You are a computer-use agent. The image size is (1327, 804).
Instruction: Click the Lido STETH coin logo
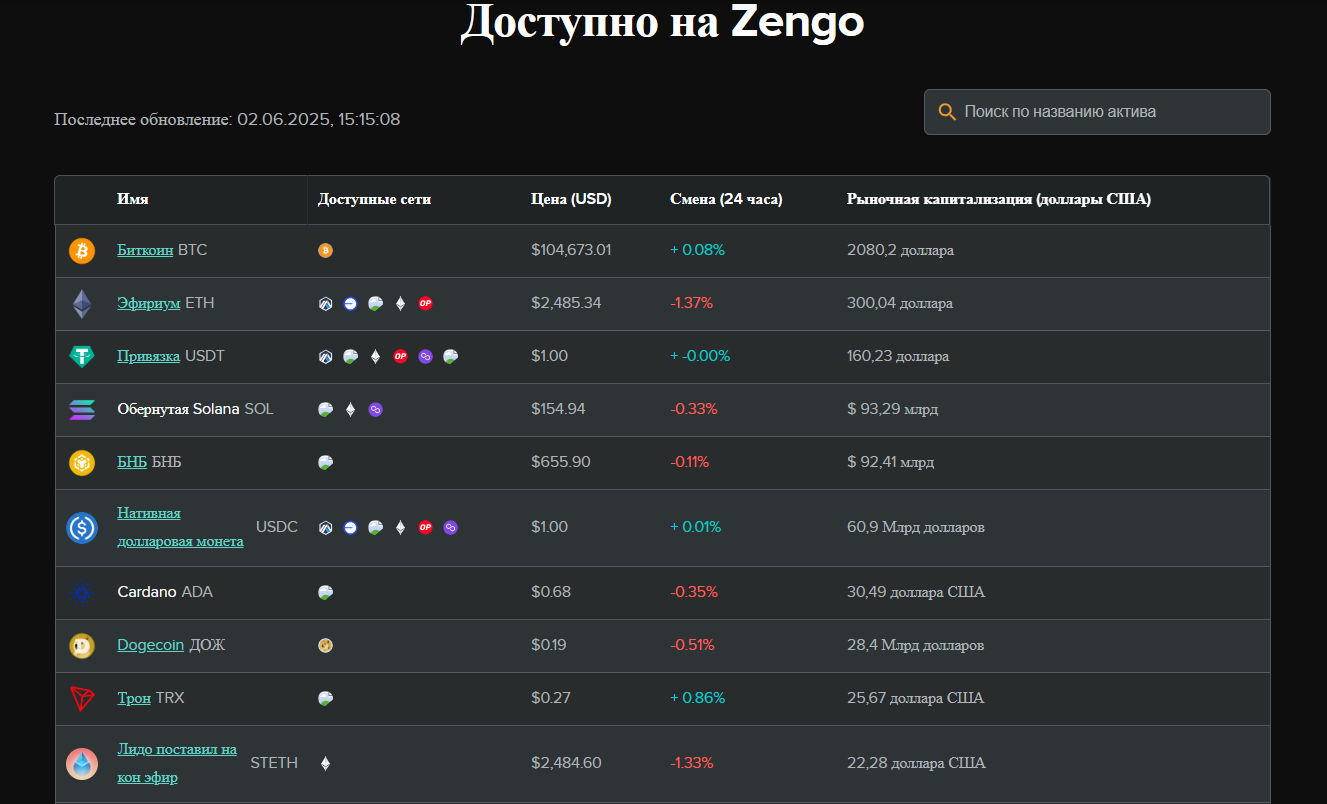coord(82,764)
